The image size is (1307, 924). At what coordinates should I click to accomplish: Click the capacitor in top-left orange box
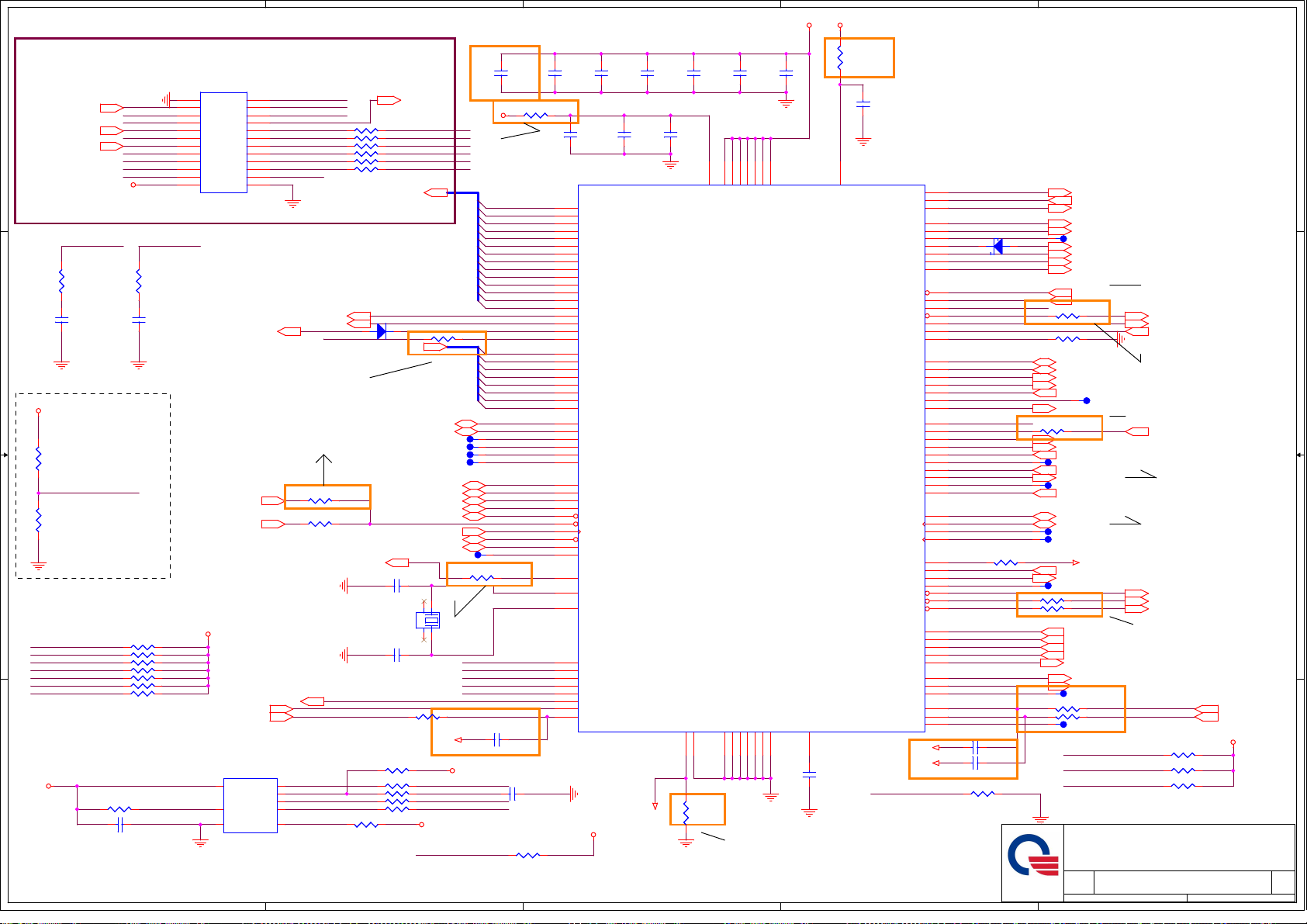(x=501, y=72)
